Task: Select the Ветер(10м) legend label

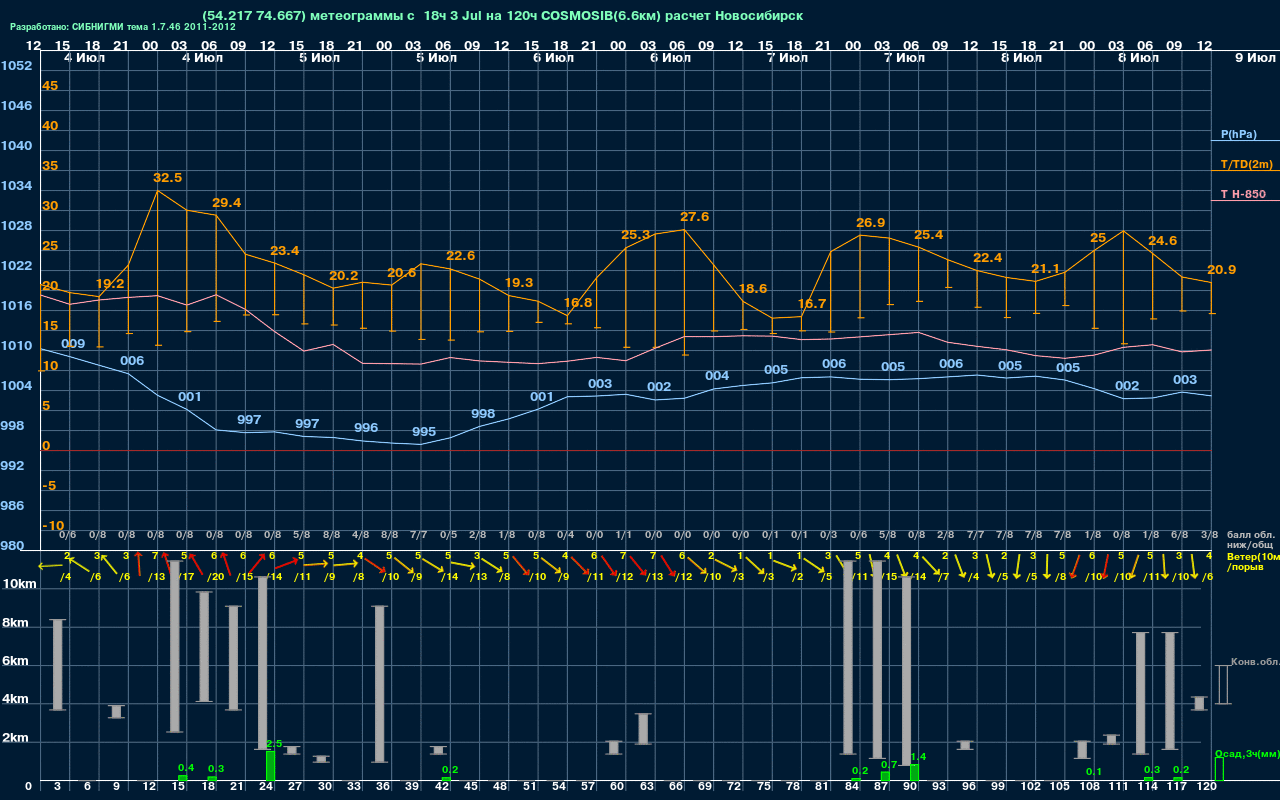Action: (1254, 555)
